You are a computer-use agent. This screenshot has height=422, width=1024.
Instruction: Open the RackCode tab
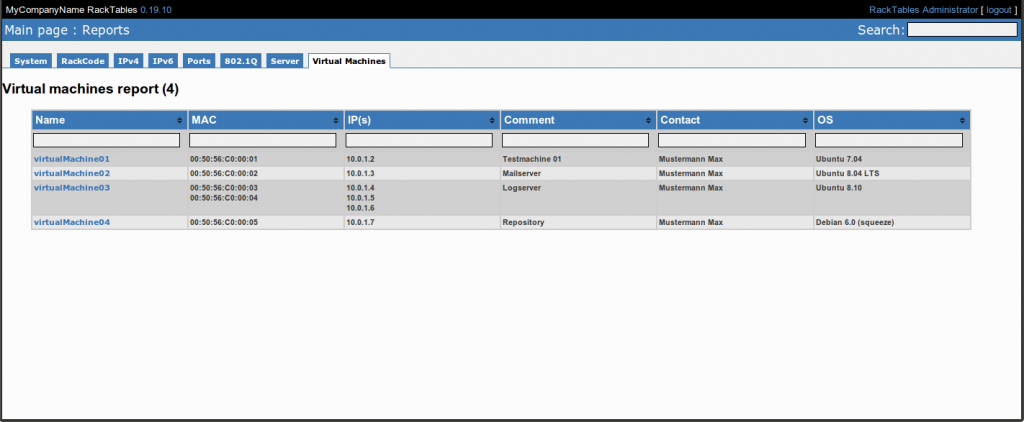click(82, 61)
